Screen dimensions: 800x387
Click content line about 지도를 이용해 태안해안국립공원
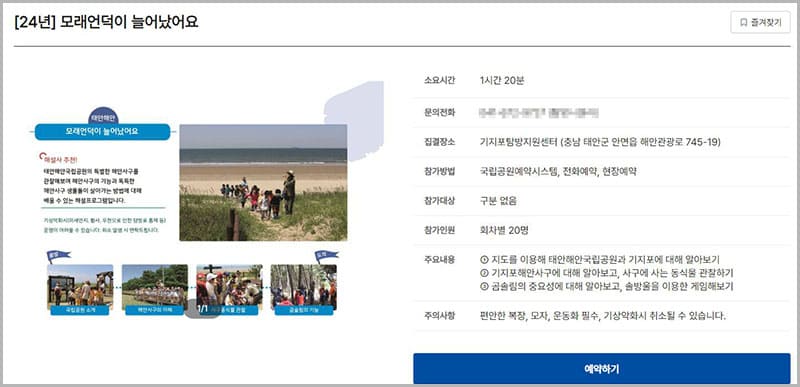pyautogui.click(x=600, y=260)
